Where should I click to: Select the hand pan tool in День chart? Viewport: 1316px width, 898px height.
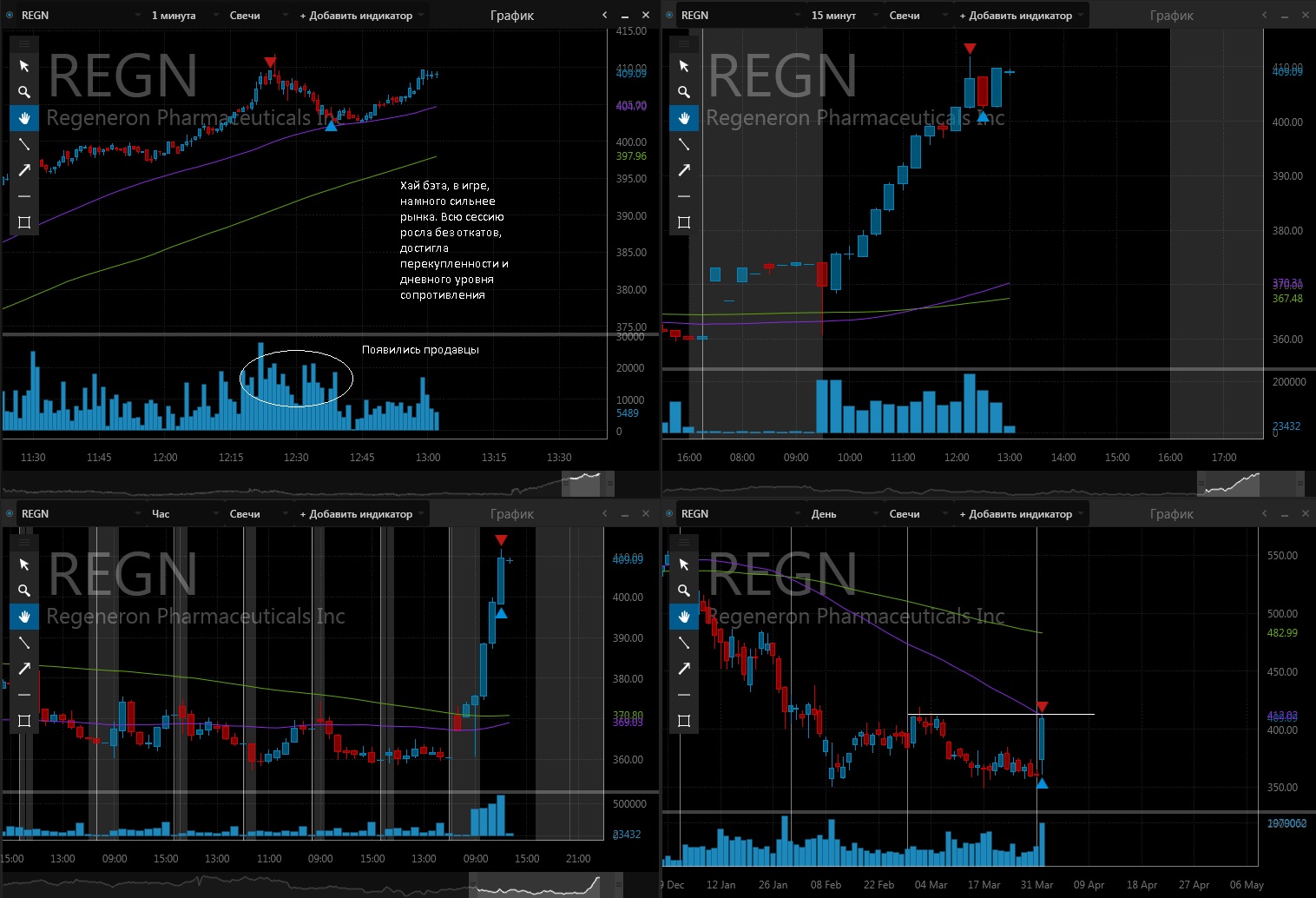[x=684, y=617]
